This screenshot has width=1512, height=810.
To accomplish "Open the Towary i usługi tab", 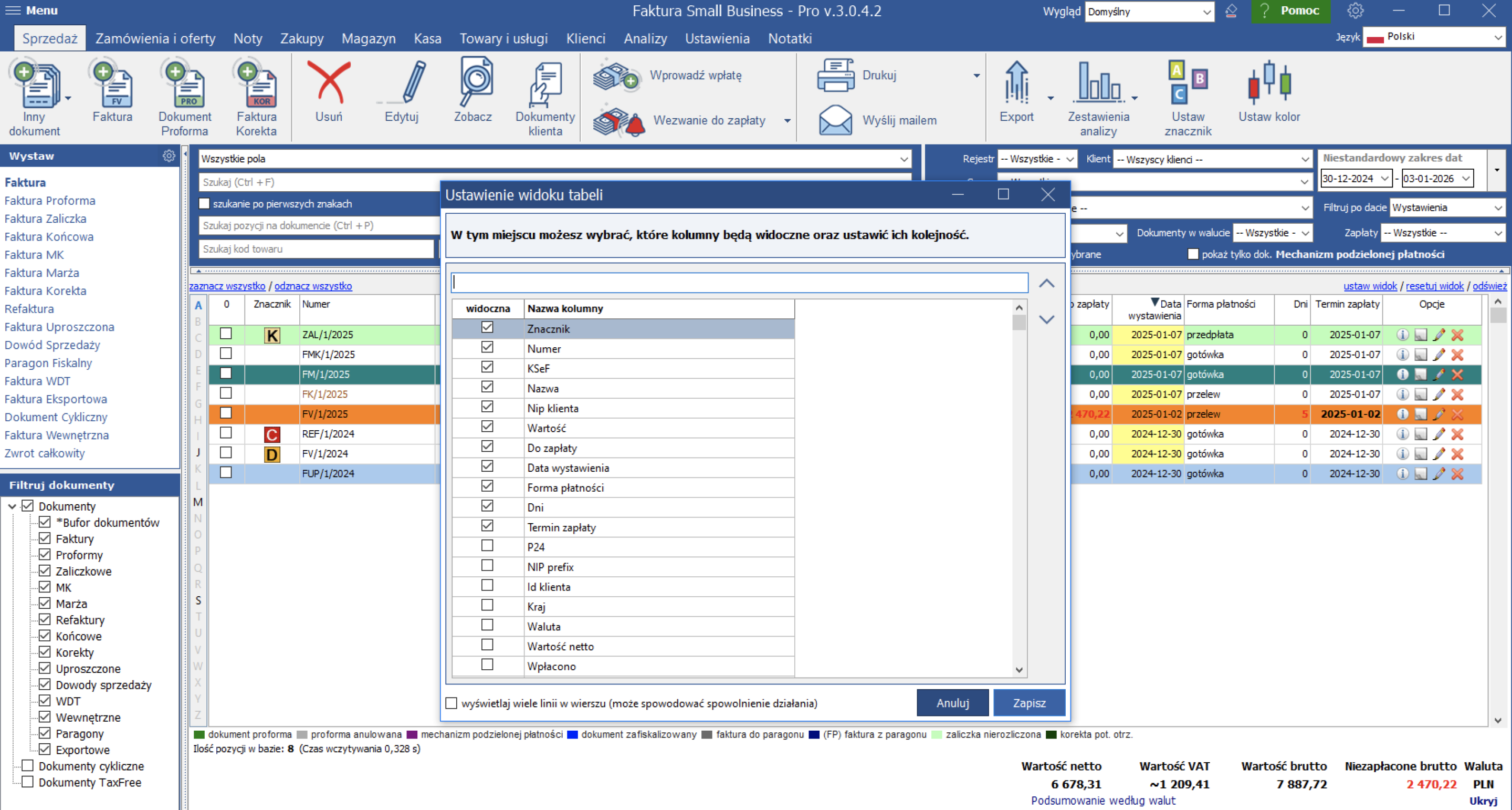I will coord(503,39).
